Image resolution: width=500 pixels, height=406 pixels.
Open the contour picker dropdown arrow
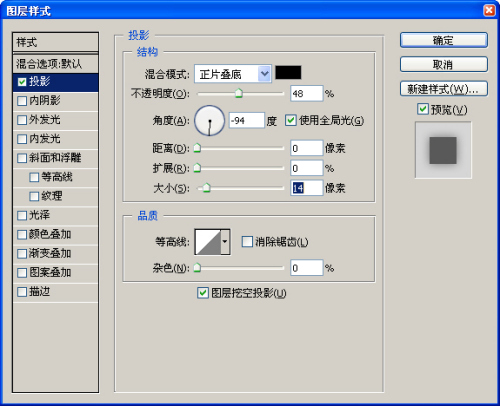coord(225,242)
